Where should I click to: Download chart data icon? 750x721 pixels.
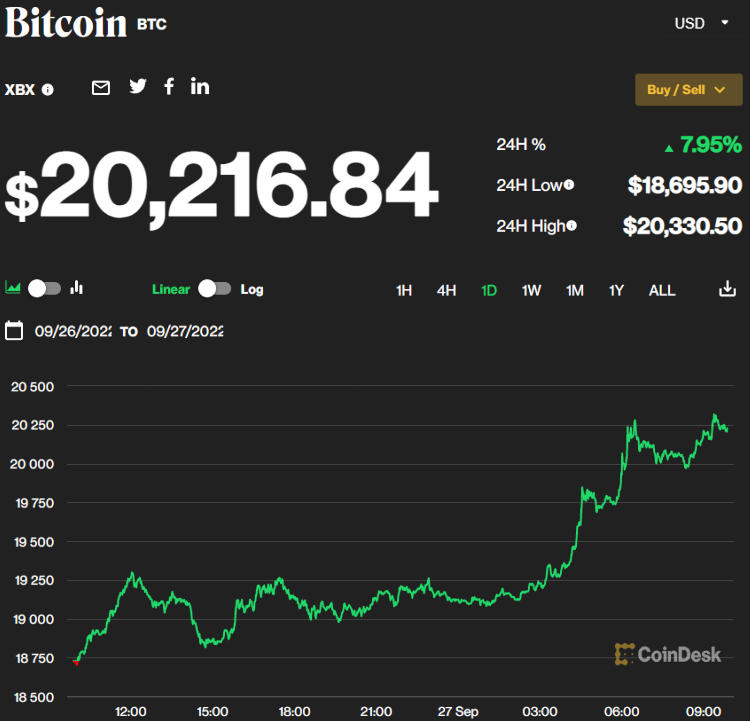point(727,290)
